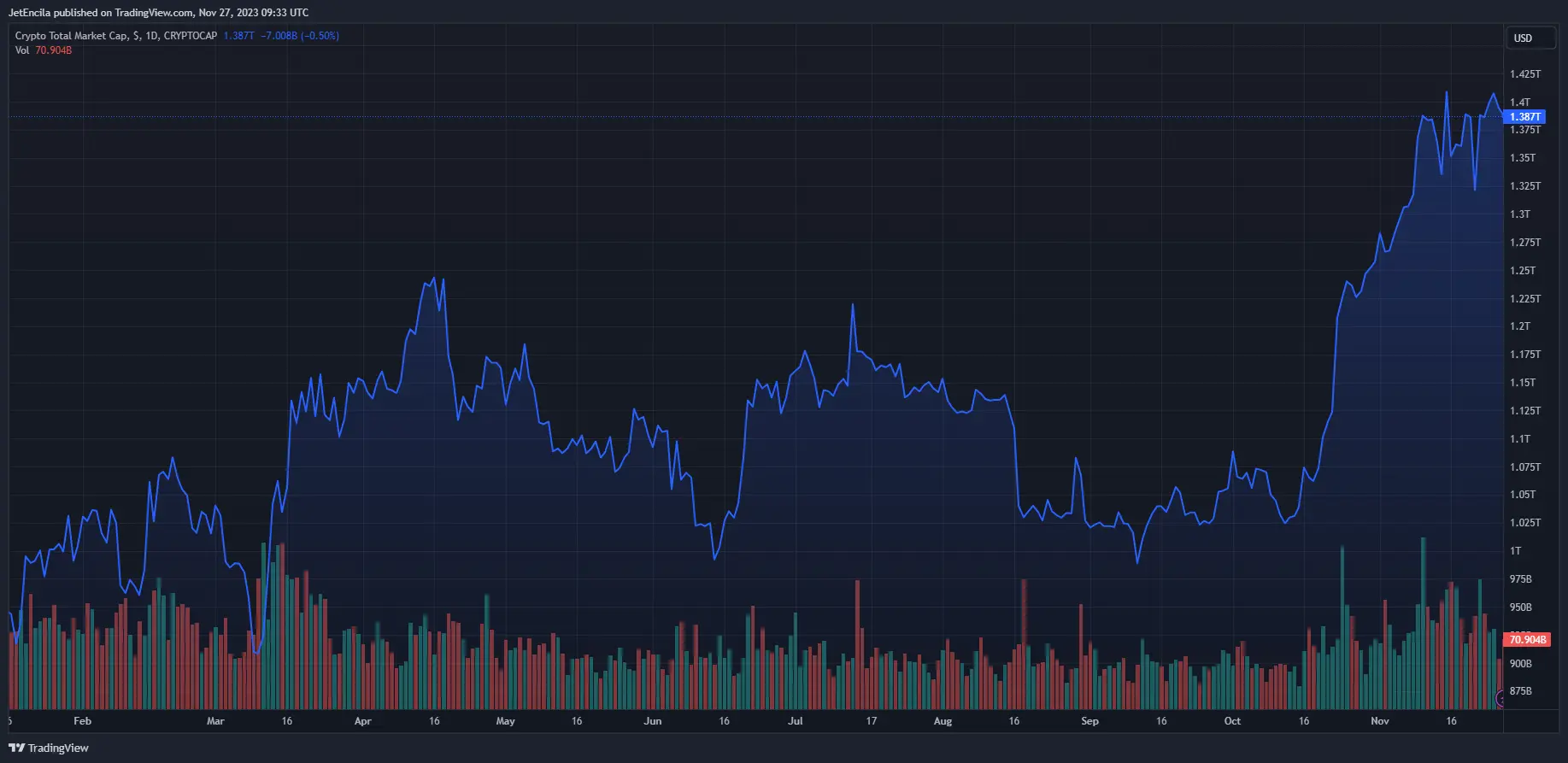Click the 1.2T price scale label

(x=1520, y=326)
